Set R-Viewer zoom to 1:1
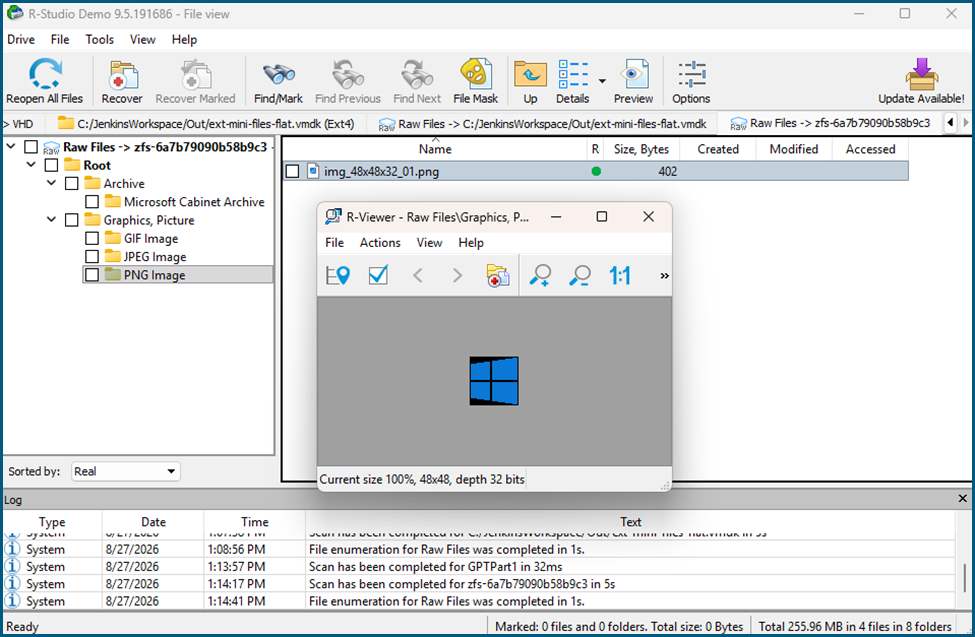975x637 pixels. point(620,275)
